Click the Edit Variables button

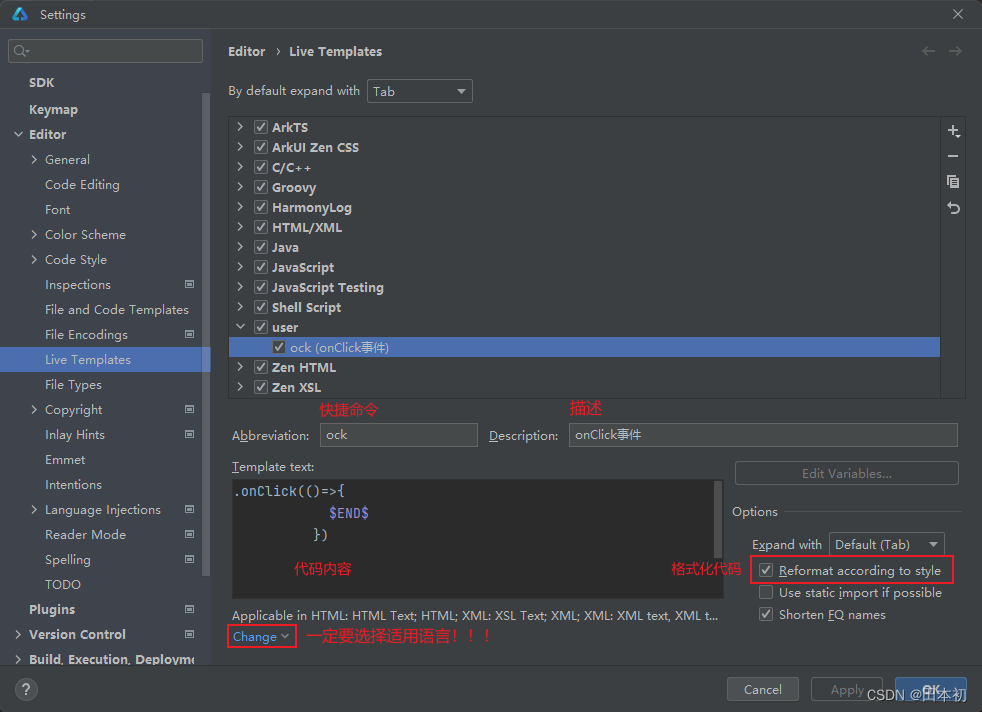[x=846, y=473]
